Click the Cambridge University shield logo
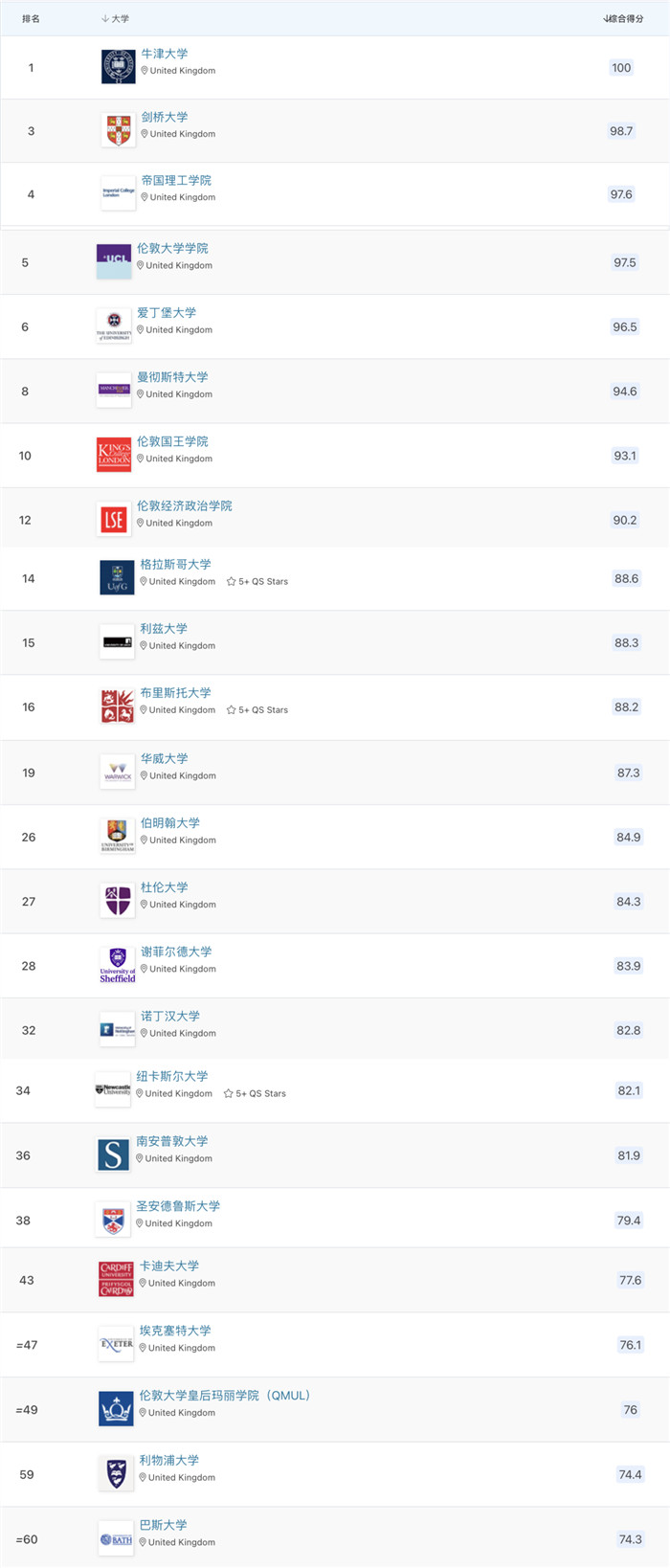 point(119,130)
